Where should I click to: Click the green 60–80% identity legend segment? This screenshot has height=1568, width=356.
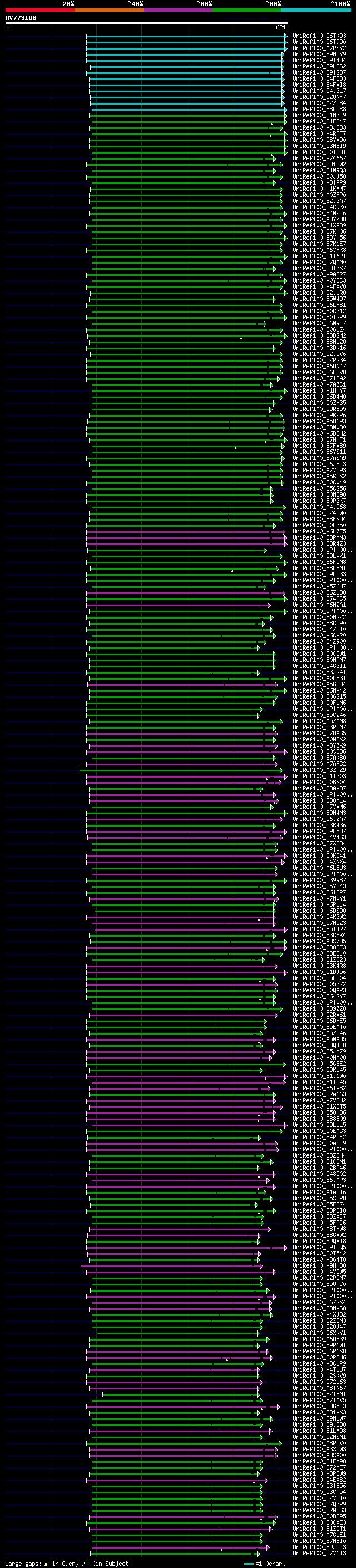pyautogui.click(x=247, y=10)
